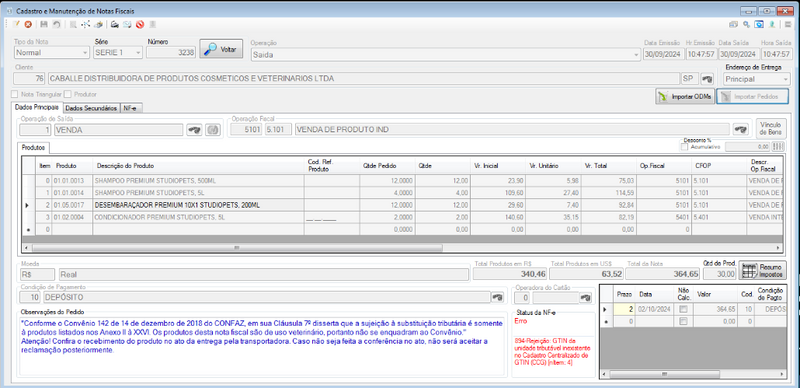Click the Observações do Pedido text area
The width and height of the screenshot is (800, 388).
(x=262, y=347)
